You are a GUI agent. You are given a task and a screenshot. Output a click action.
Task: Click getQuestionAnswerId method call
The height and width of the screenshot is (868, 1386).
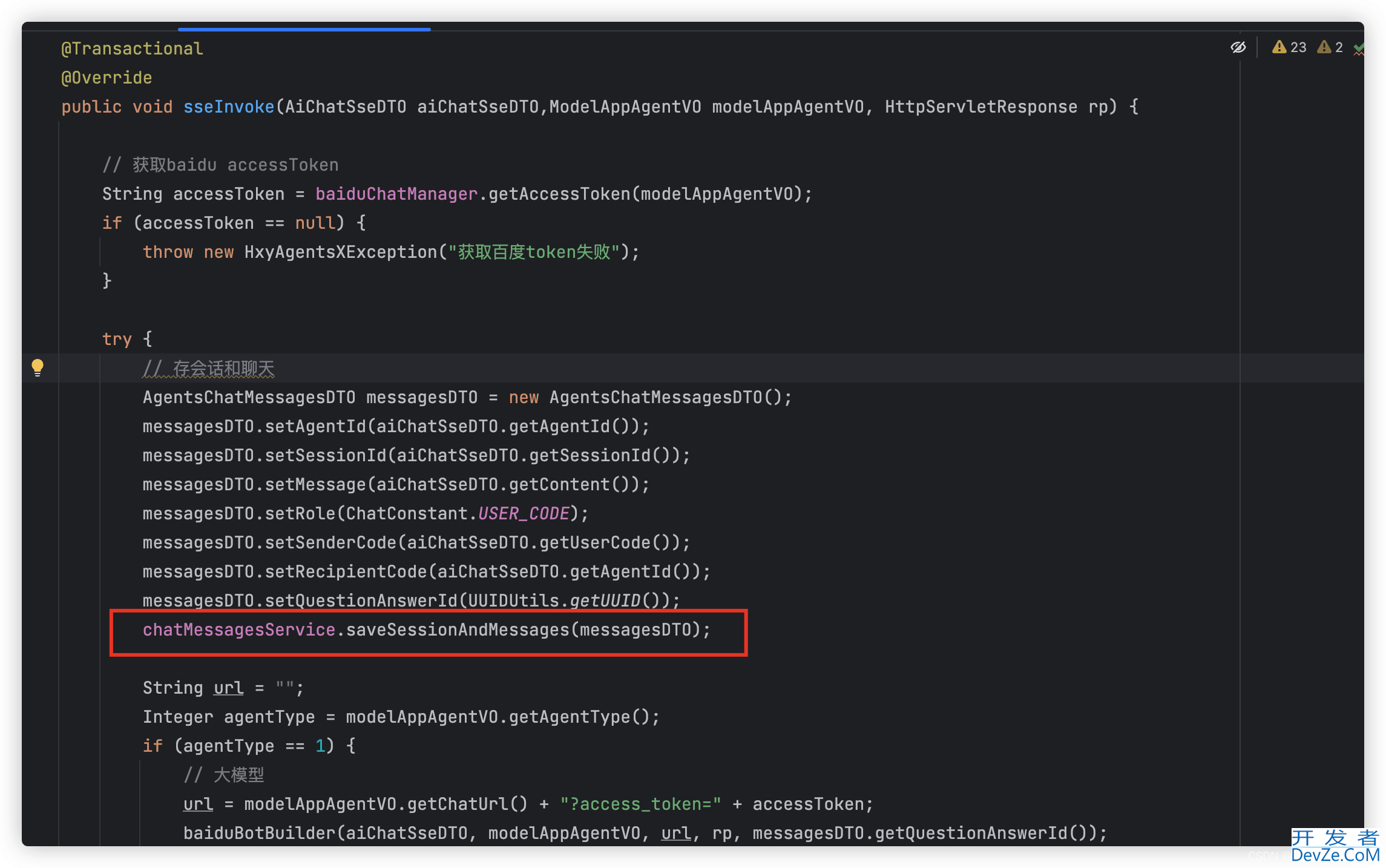(971, 833)
